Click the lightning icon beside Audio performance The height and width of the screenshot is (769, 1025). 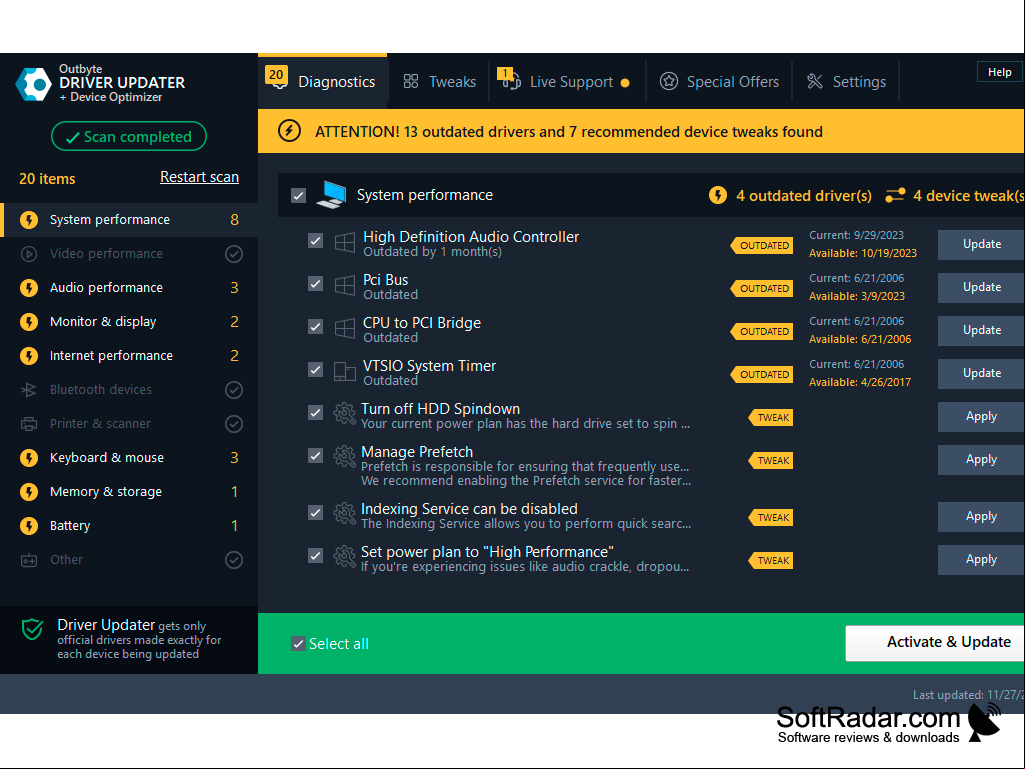pos(29,288)
